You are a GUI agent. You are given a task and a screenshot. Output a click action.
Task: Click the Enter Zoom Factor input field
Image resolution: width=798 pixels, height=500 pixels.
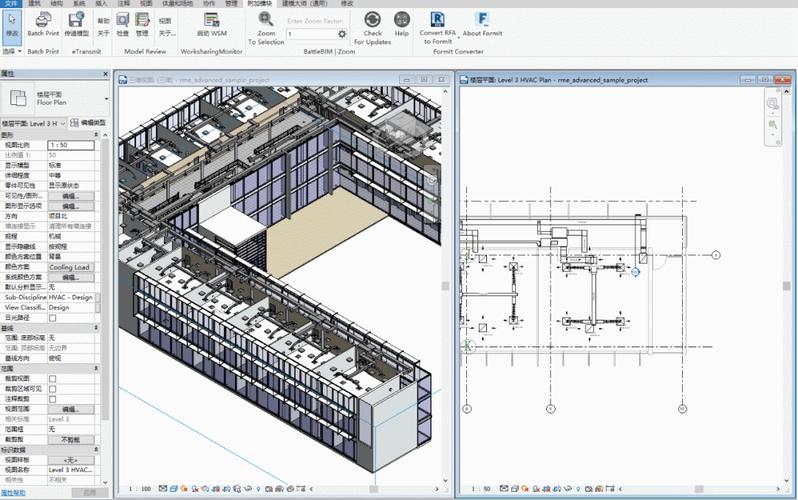click(x=311, y=34)
